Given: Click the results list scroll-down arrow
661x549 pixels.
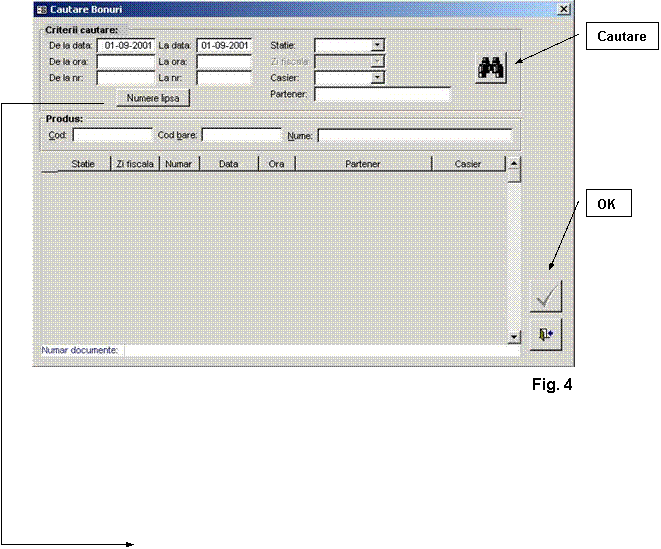Looking at the screenshot, I should coord(514,337).
